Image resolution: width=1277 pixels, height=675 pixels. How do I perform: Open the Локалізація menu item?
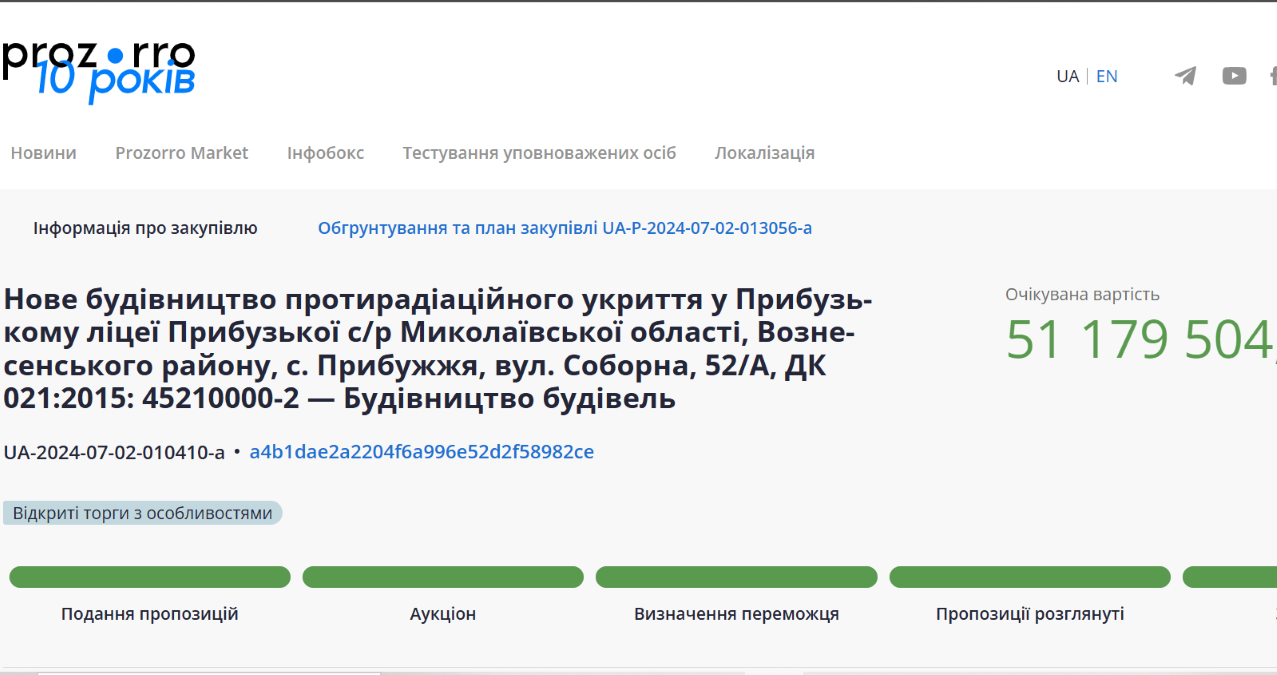pos(764,153)
